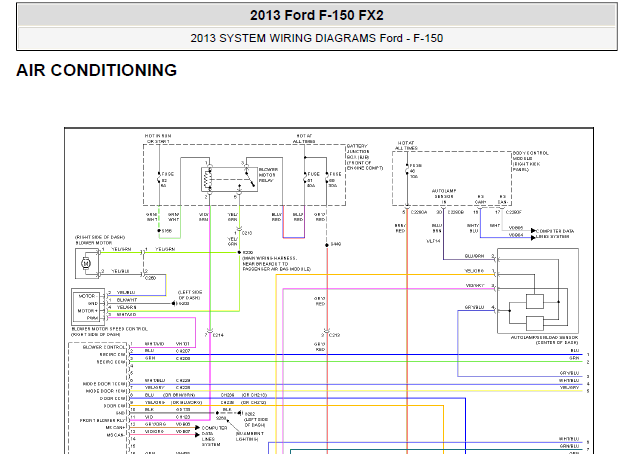The height and width of the screenshot is (454, 635).
Task: Click the S440 splice dot
Action: point(327,245)
